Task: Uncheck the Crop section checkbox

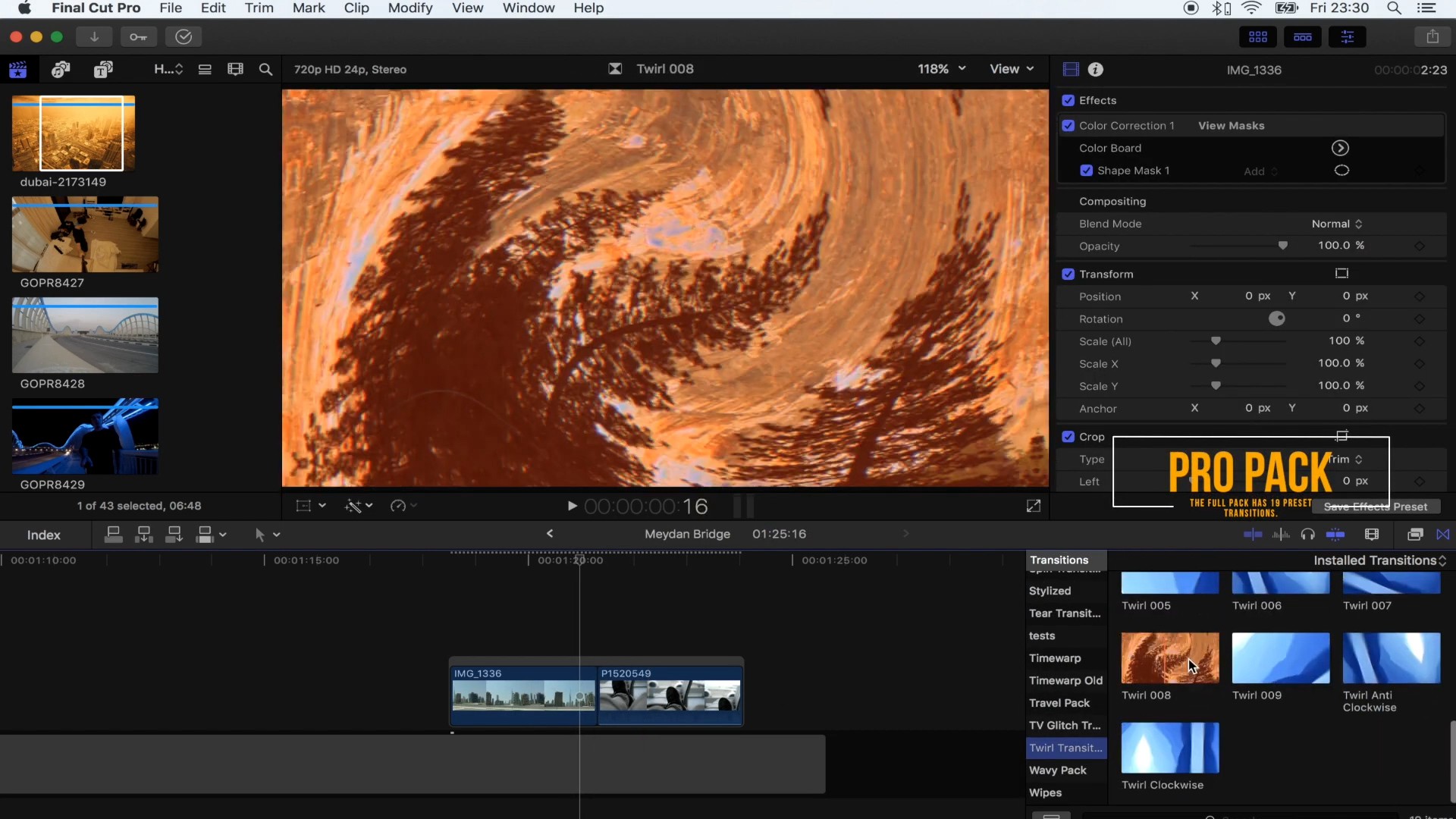Action: pos(1068,437)
